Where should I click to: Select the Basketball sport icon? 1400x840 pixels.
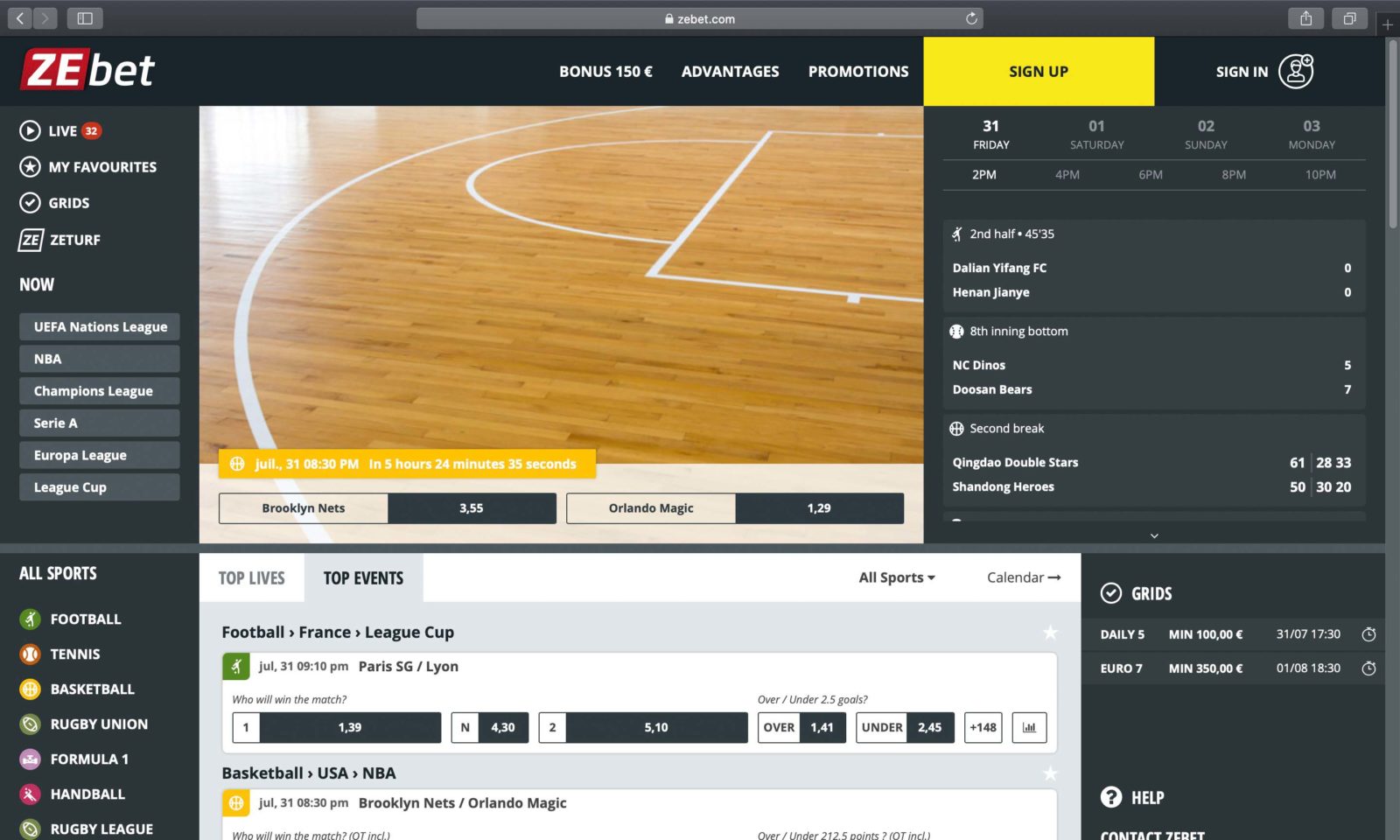click(29, 689)
